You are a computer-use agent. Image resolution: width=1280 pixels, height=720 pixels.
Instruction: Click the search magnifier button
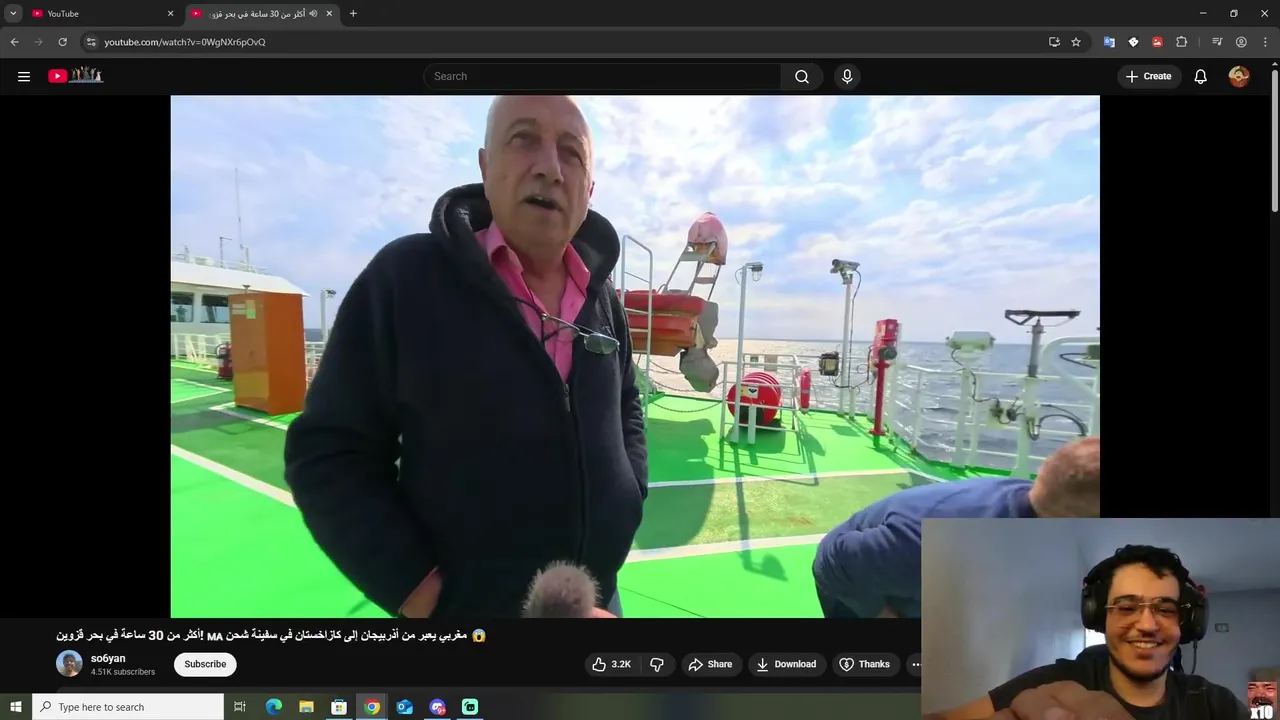point(802,76)
